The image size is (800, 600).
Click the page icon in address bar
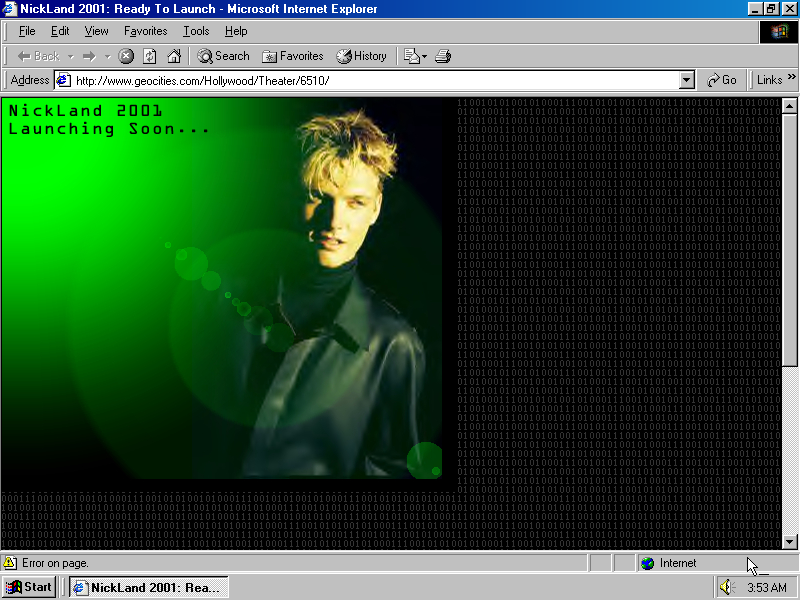pyautogui.click(x=63, y=80)
